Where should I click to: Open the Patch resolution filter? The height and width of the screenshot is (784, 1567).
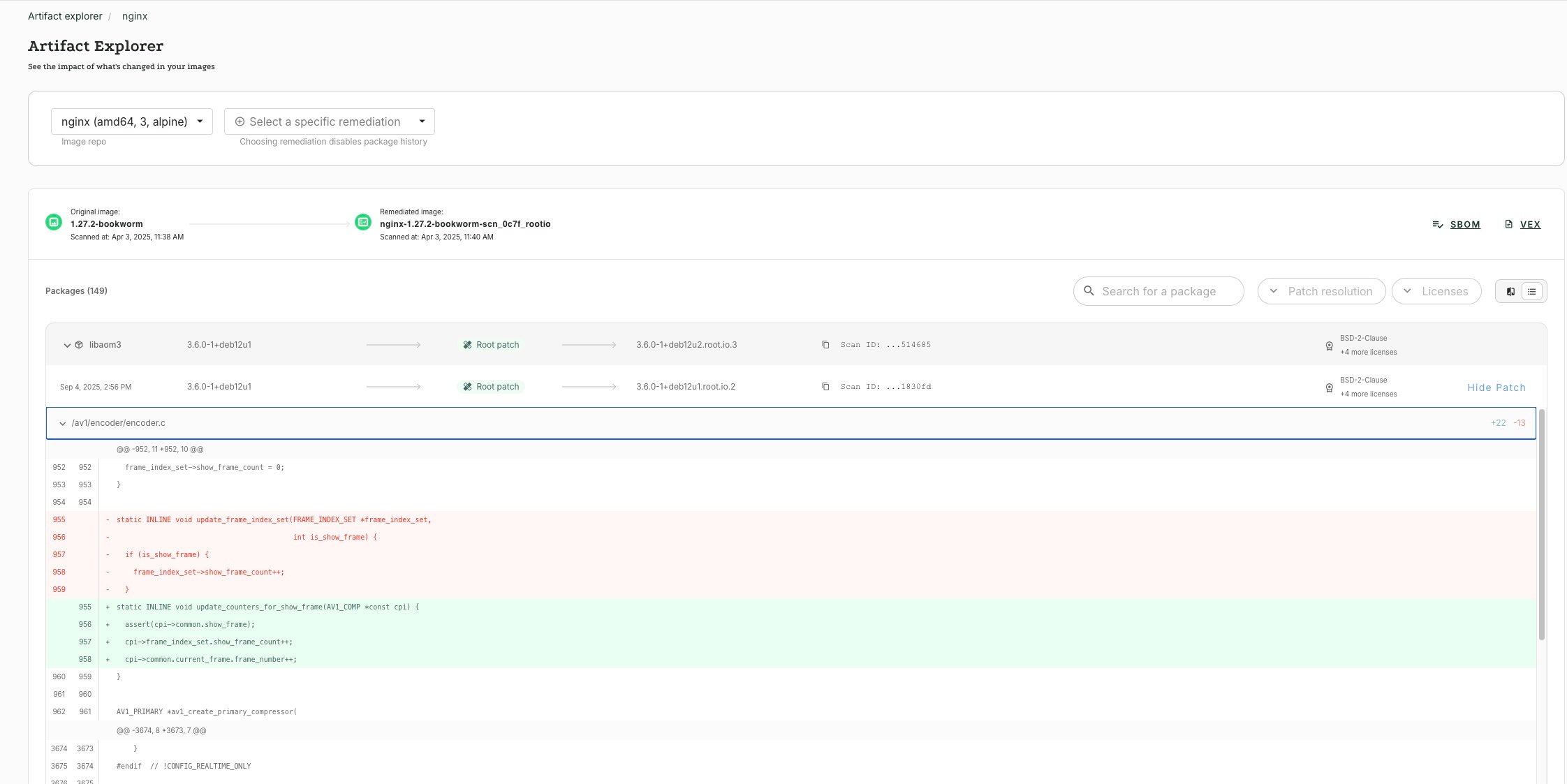click(x=1321, y=291)
